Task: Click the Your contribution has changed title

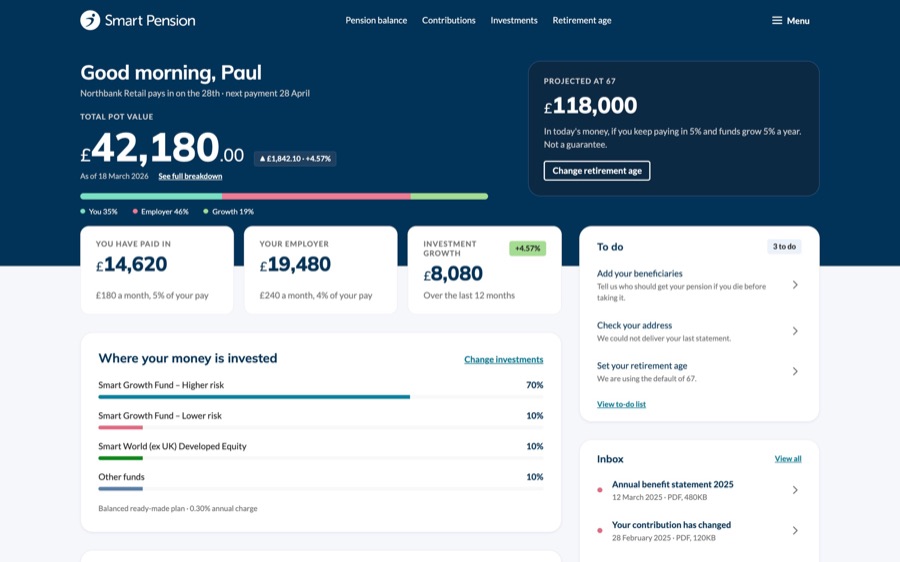Action: pyautogui.click(x=671, y=525)
